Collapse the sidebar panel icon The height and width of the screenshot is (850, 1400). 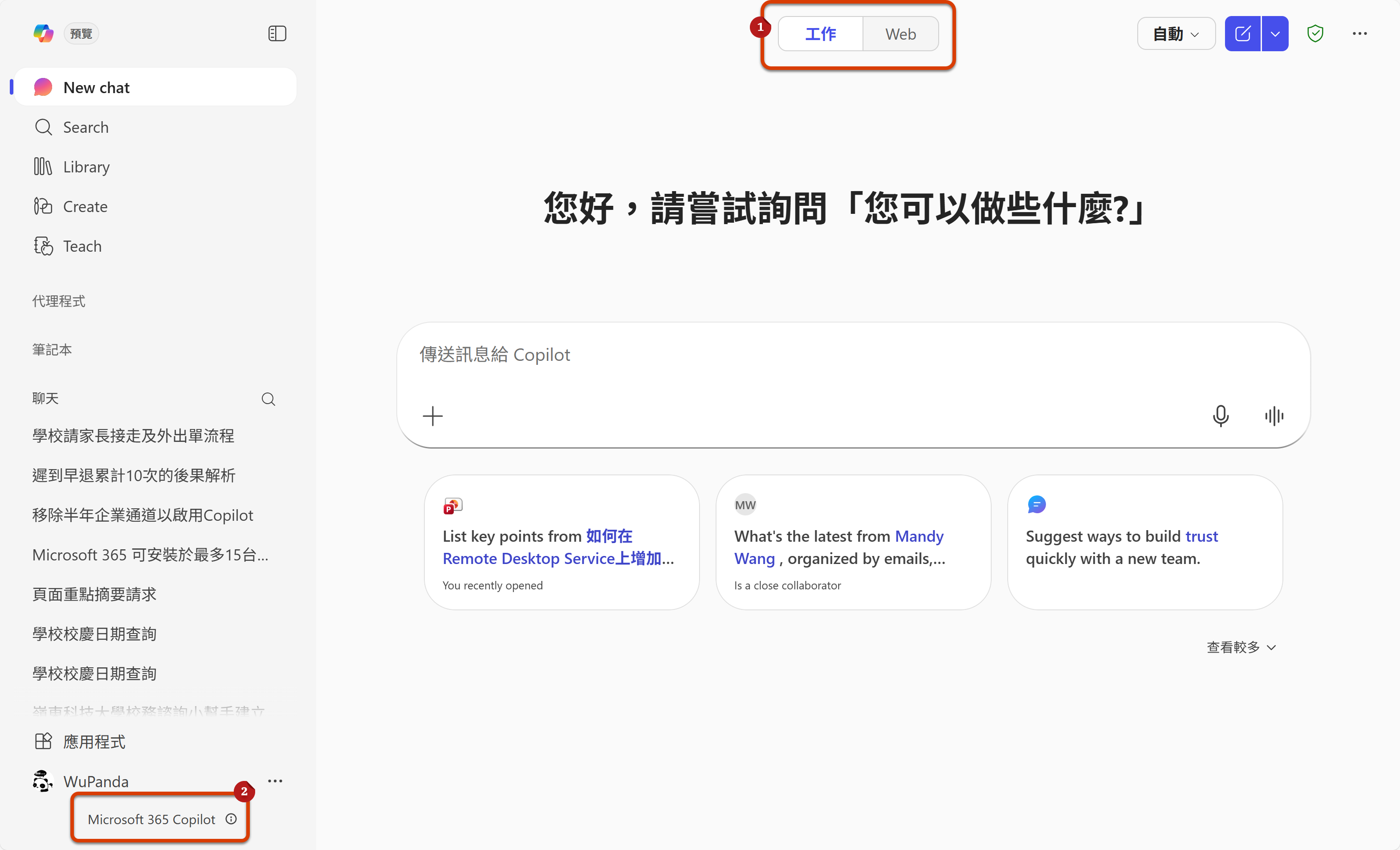point(277,33)
